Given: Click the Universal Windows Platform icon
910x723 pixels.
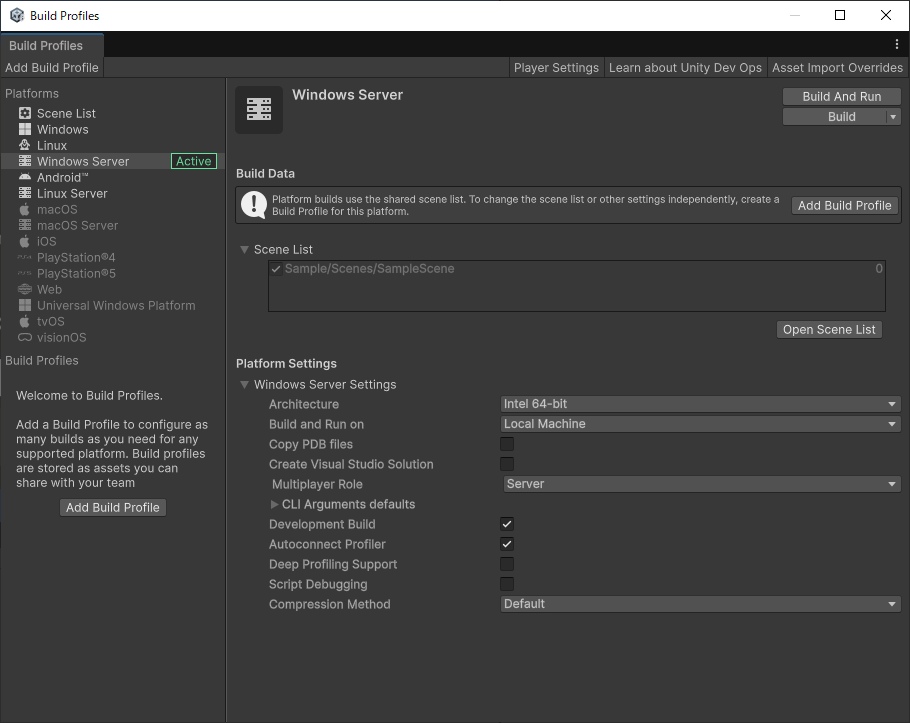Looking at the screenshot, I should pyautogui.click(x=25, y=305).
